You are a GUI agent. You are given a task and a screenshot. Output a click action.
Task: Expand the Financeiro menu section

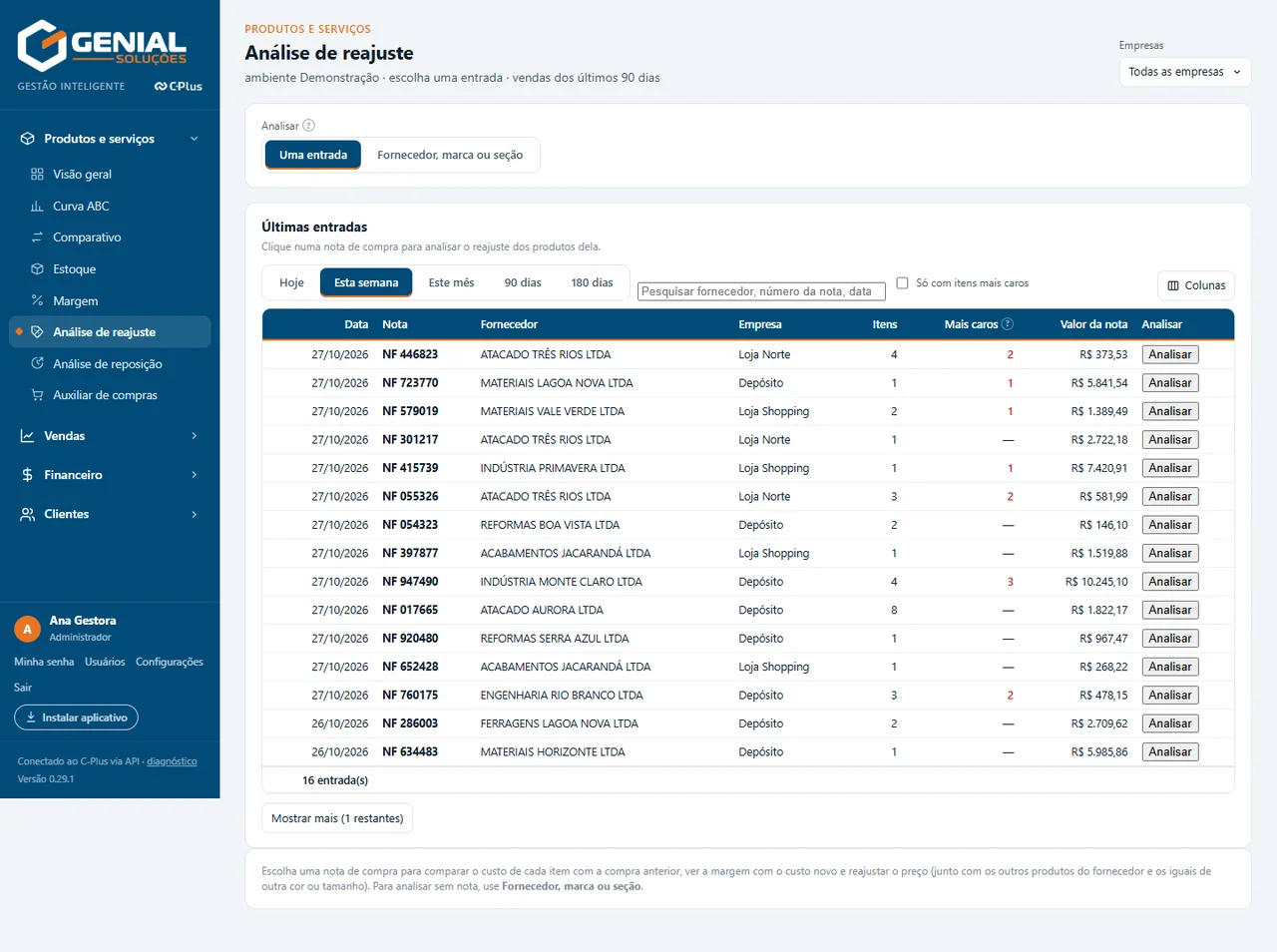(110, 475)
